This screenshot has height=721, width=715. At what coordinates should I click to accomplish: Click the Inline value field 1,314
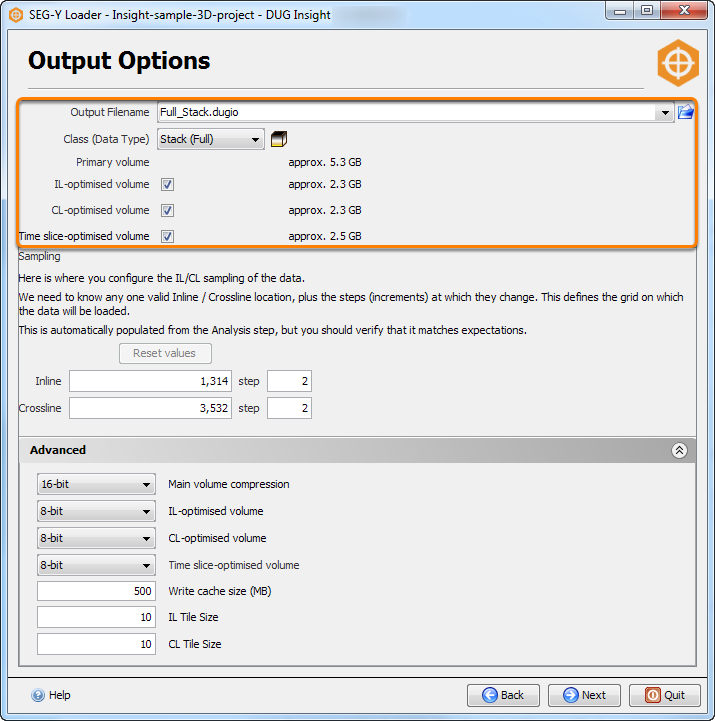coord(150,381)
